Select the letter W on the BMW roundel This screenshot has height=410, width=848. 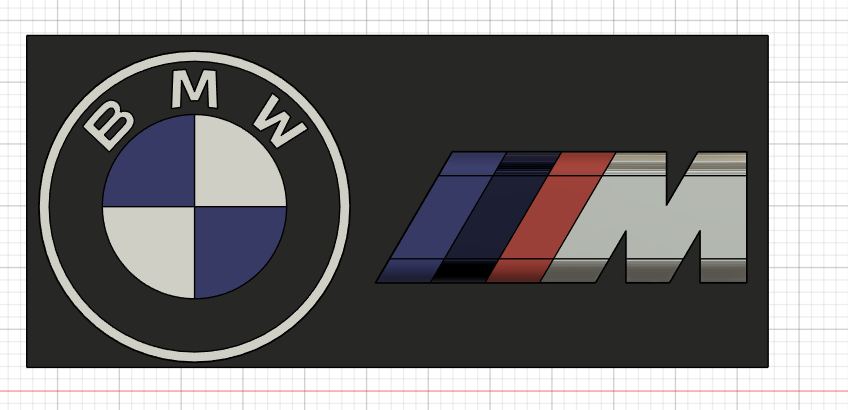coord(280,120)
